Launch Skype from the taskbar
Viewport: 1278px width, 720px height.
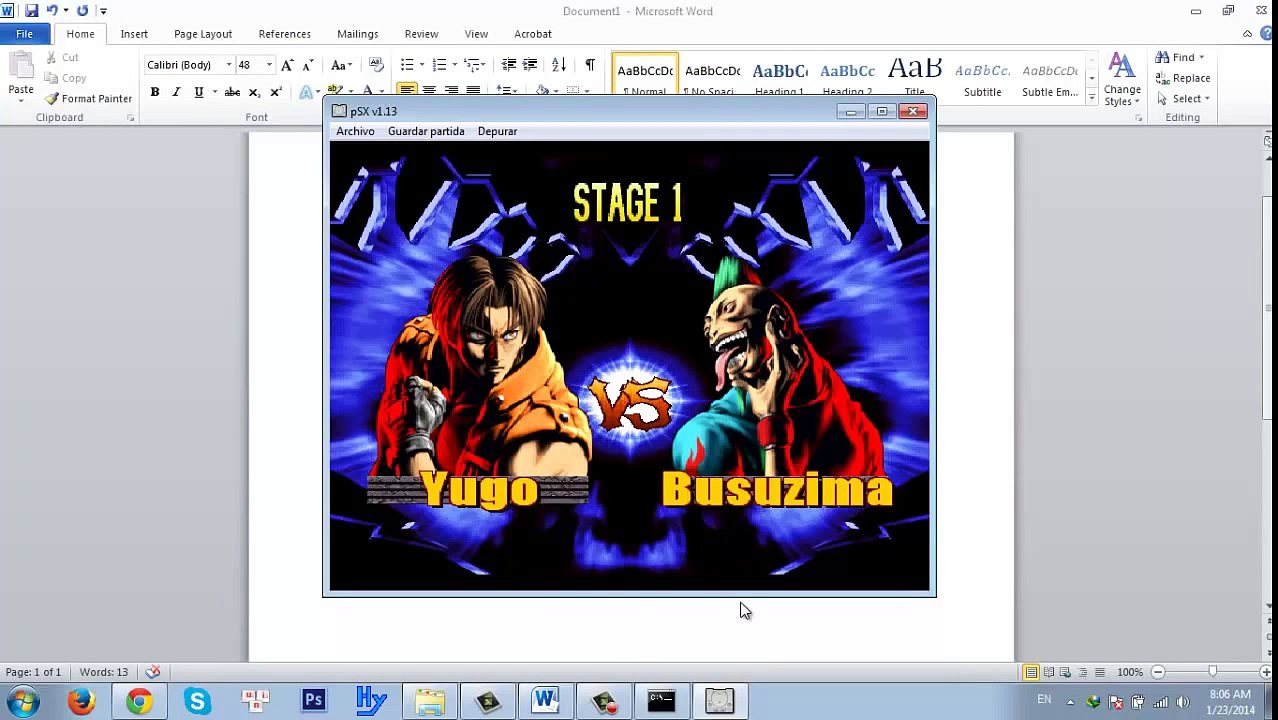197,701
